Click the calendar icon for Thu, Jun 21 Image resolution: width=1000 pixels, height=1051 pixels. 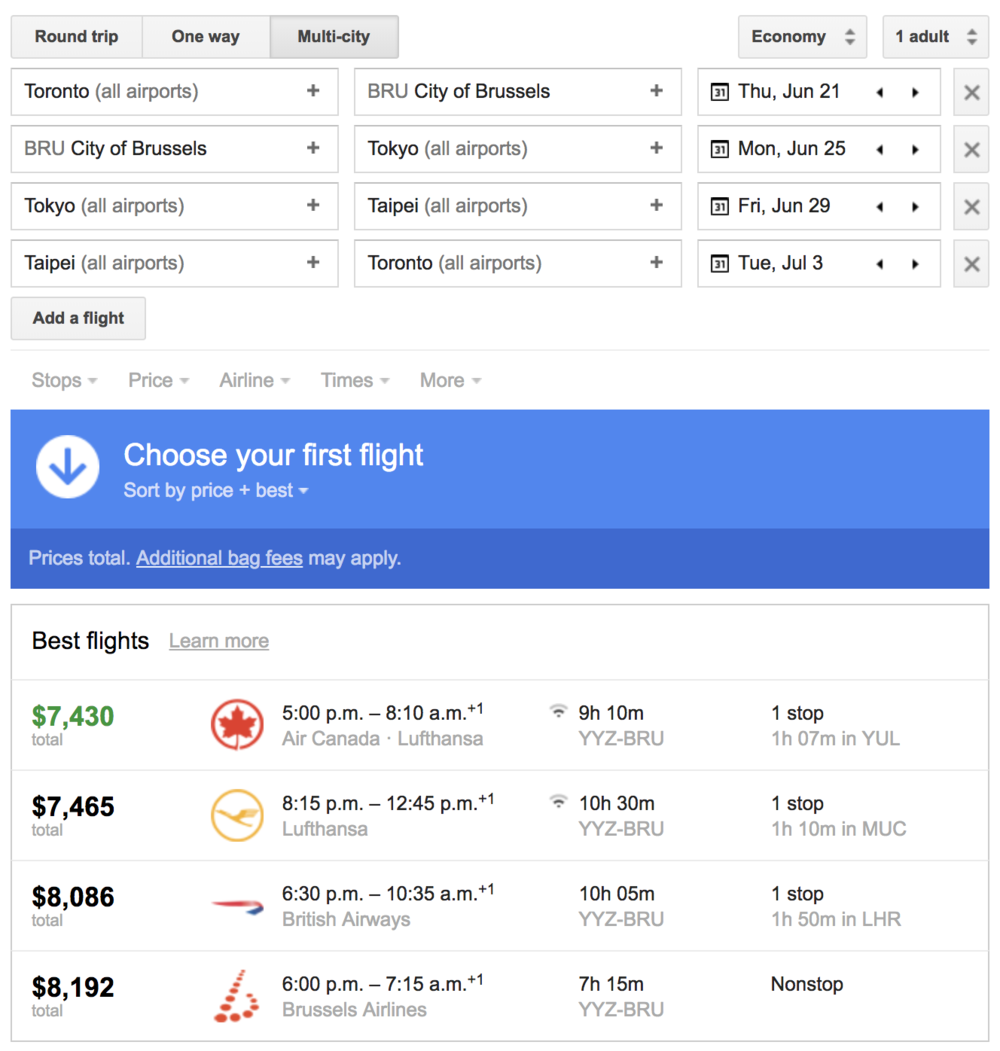click(x=719, y=92)
